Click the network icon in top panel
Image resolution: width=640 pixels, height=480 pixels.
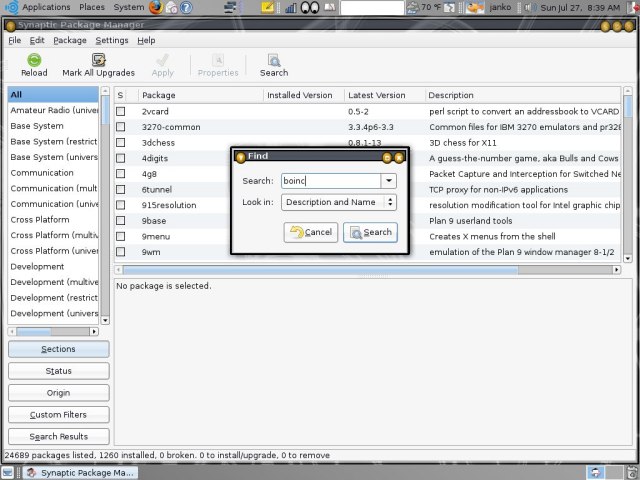click(x=231, y=7)
